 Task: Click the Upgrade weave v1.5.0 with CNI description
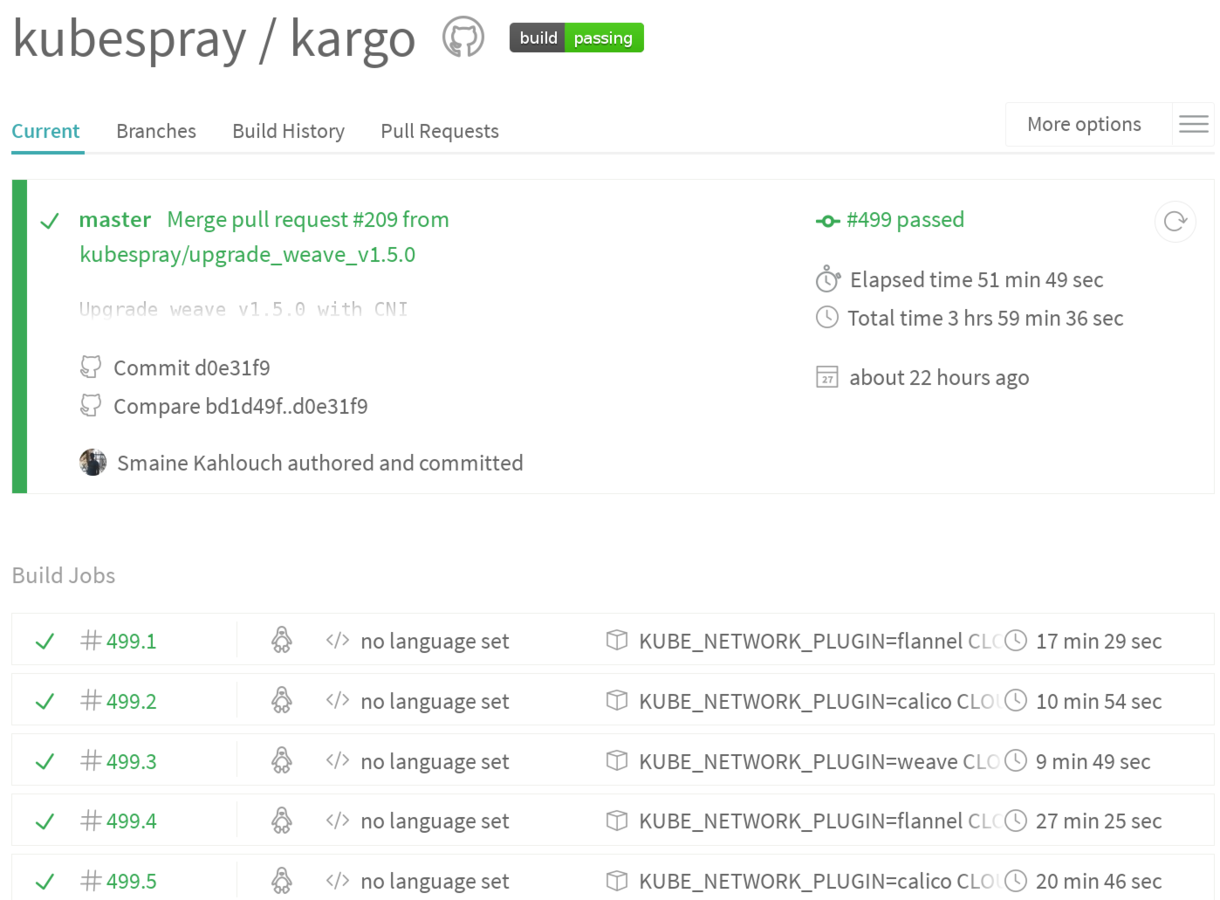[243, 309]
